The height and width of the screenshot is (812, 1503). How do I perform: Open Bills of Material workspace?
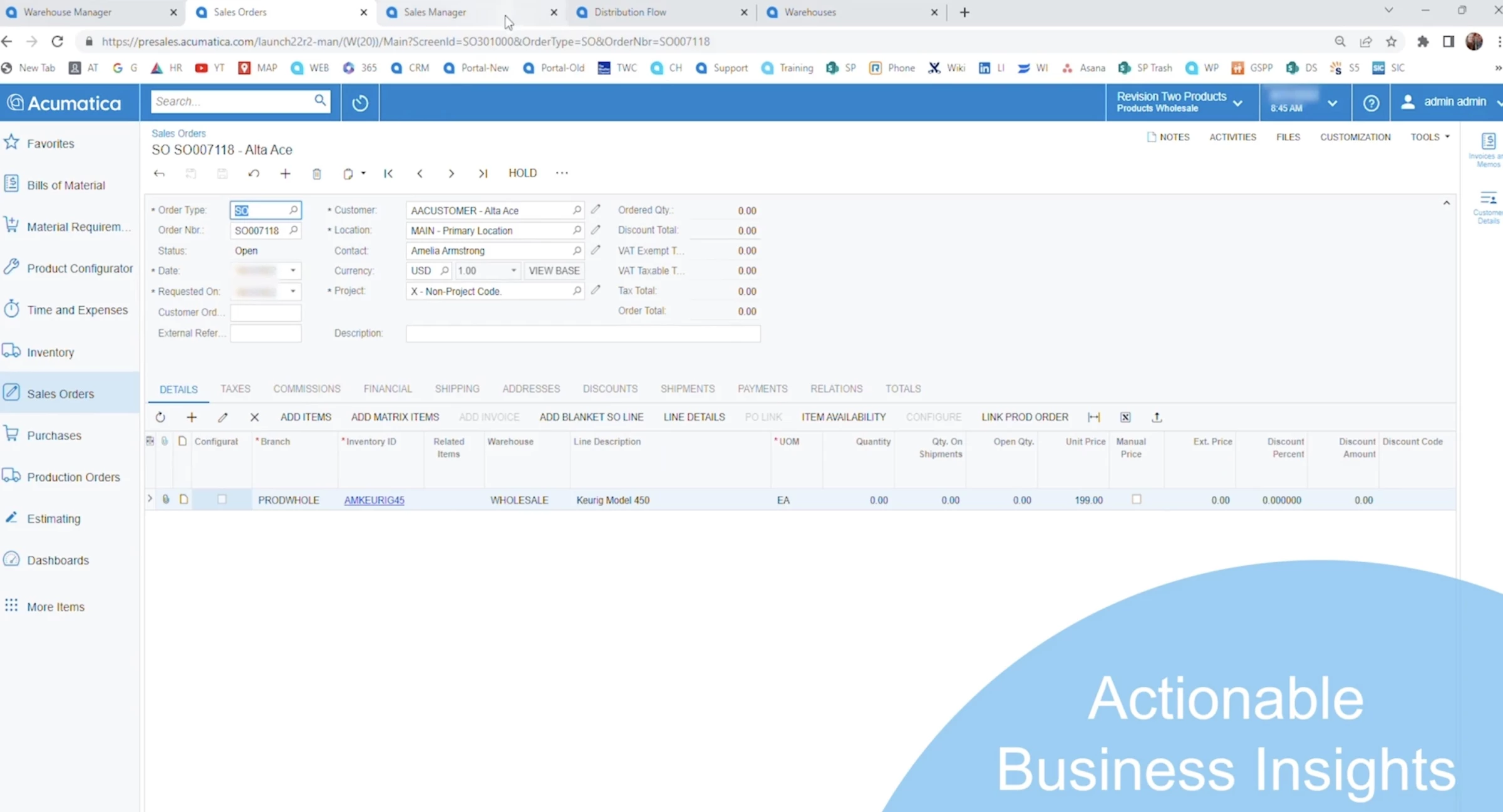(x=66, y=185)
